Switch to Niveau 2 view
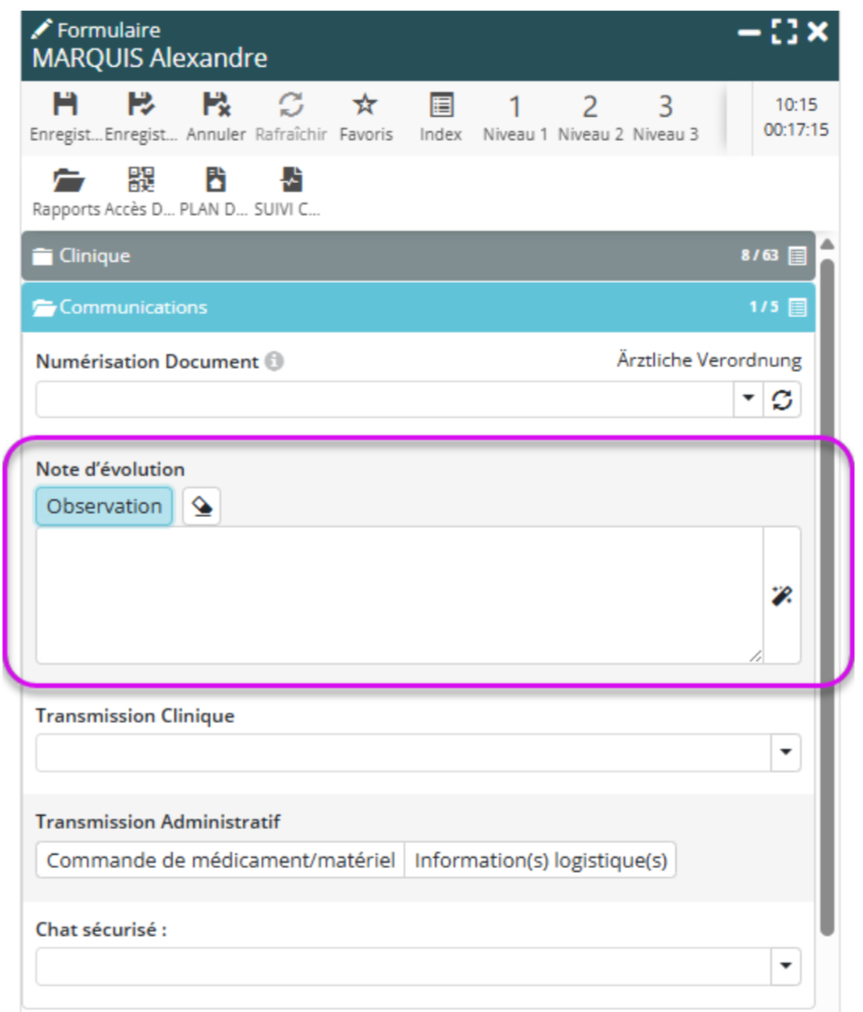This screenshot has height=1012, width=863. [x=590, y=116]
